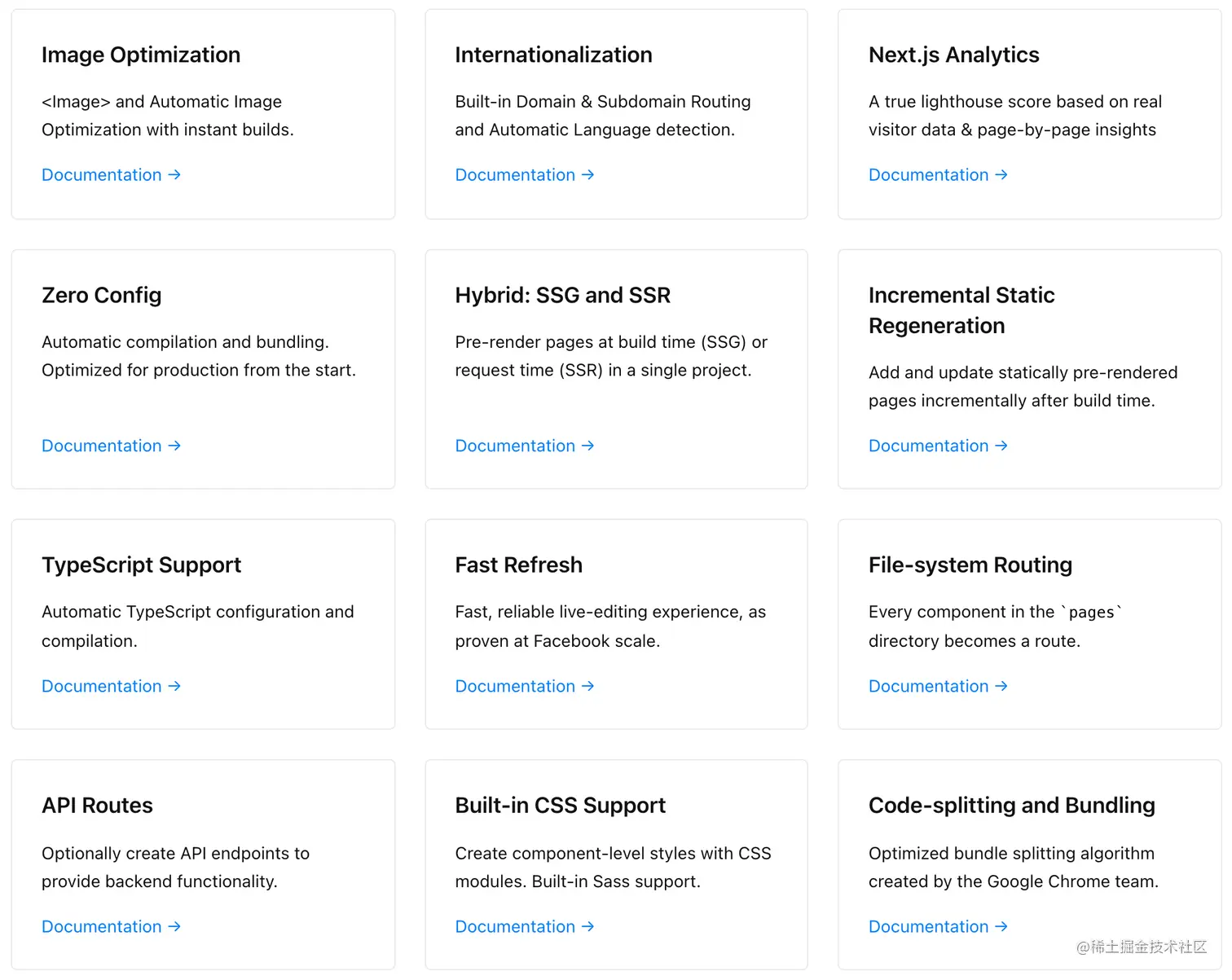Select the Built-in CSS Support title
This screenshot has width=1232, height=980.
coord(560,805)
